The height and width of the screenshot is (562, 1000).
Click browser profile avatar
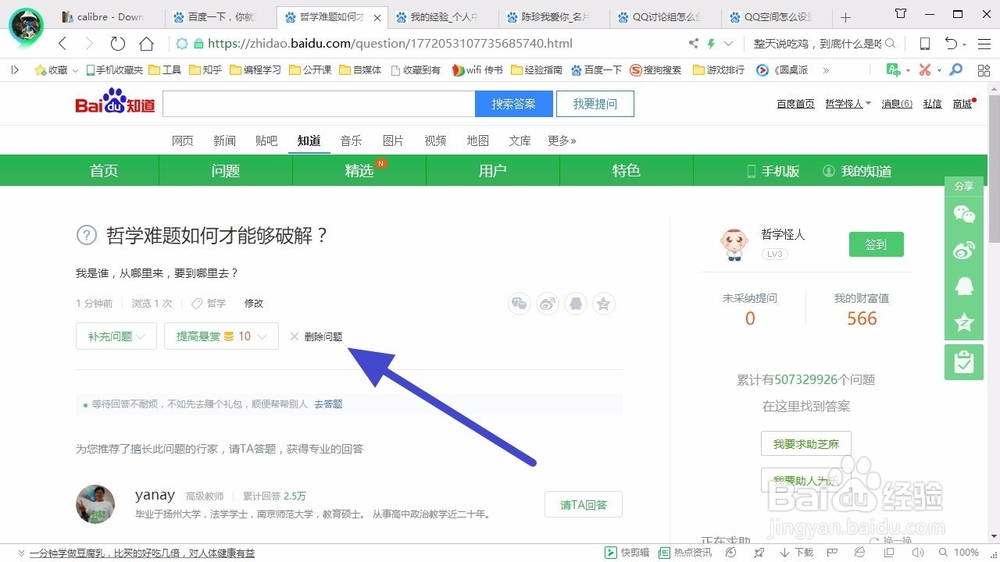click(26, 24)
